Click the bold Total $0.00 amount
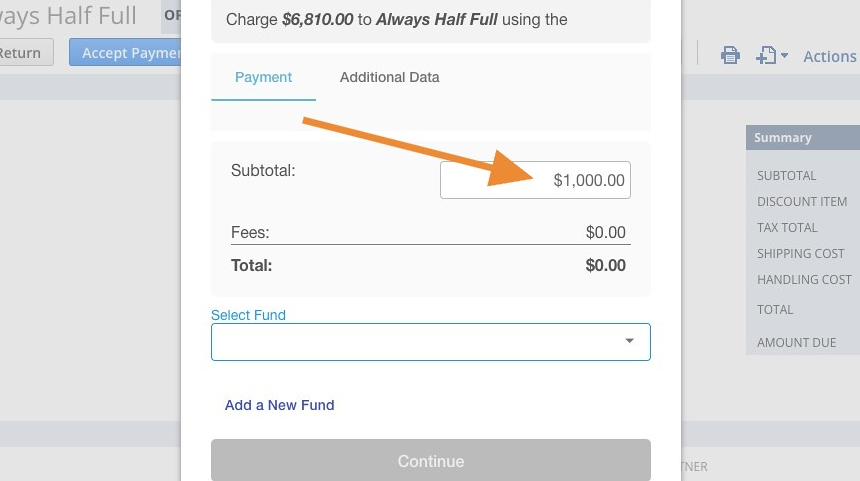Viewport: 860px width, 481px height. pyautogui.click(x=606, y=265)
